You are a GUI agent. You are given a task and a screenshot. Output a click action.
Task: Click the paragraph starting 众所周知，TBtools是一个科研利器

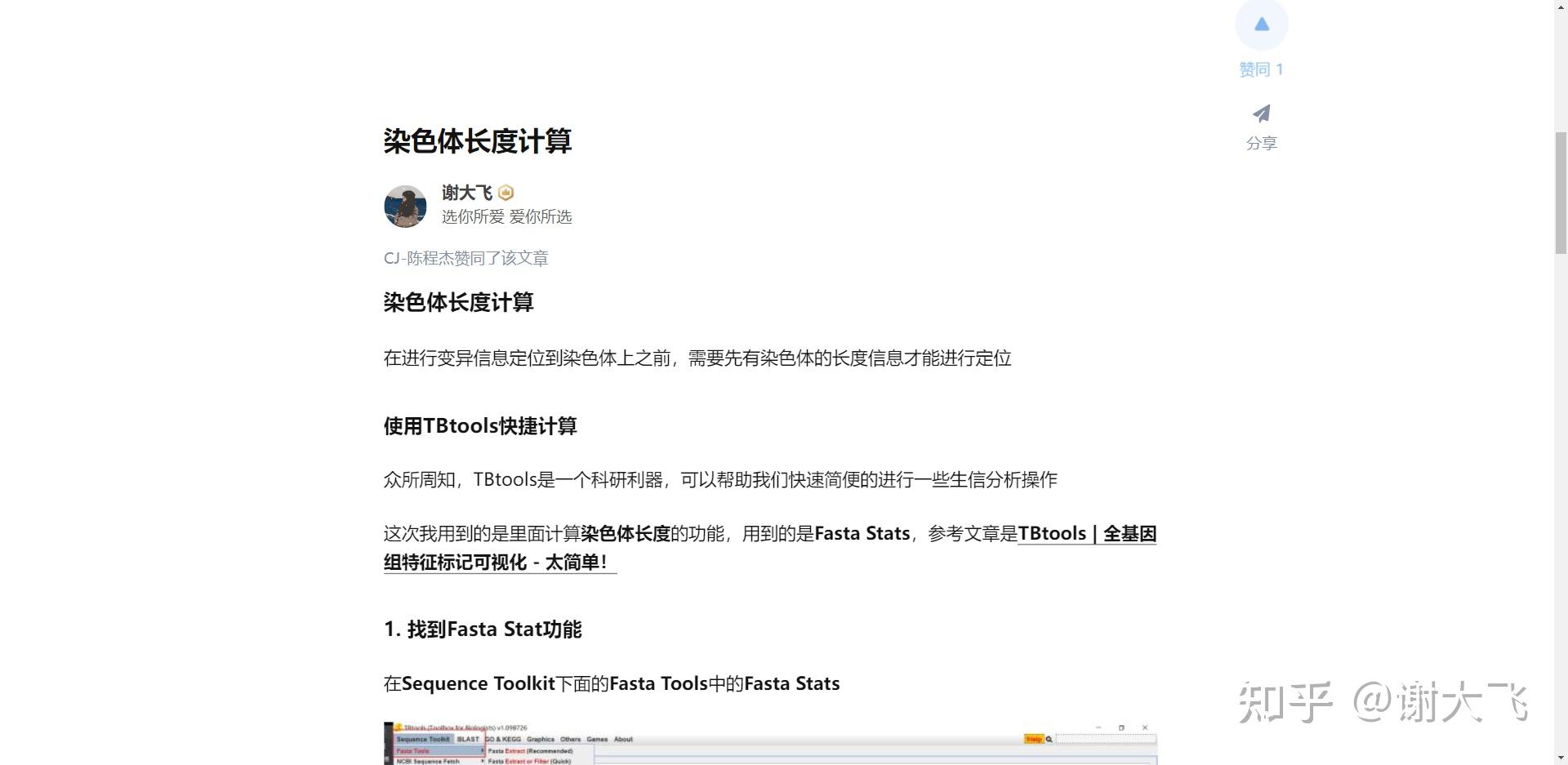[x=720, y=479]
